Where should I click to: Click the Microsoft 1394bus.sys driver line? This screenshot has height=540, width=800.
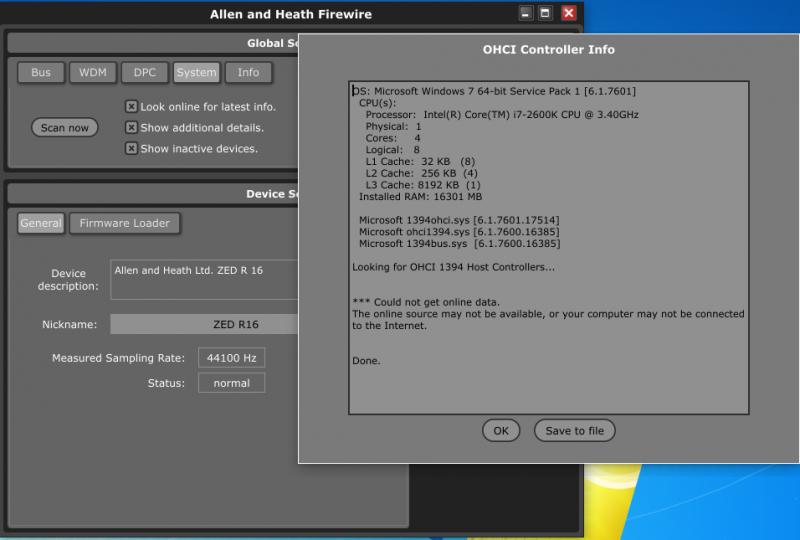(x=459, y=244)
